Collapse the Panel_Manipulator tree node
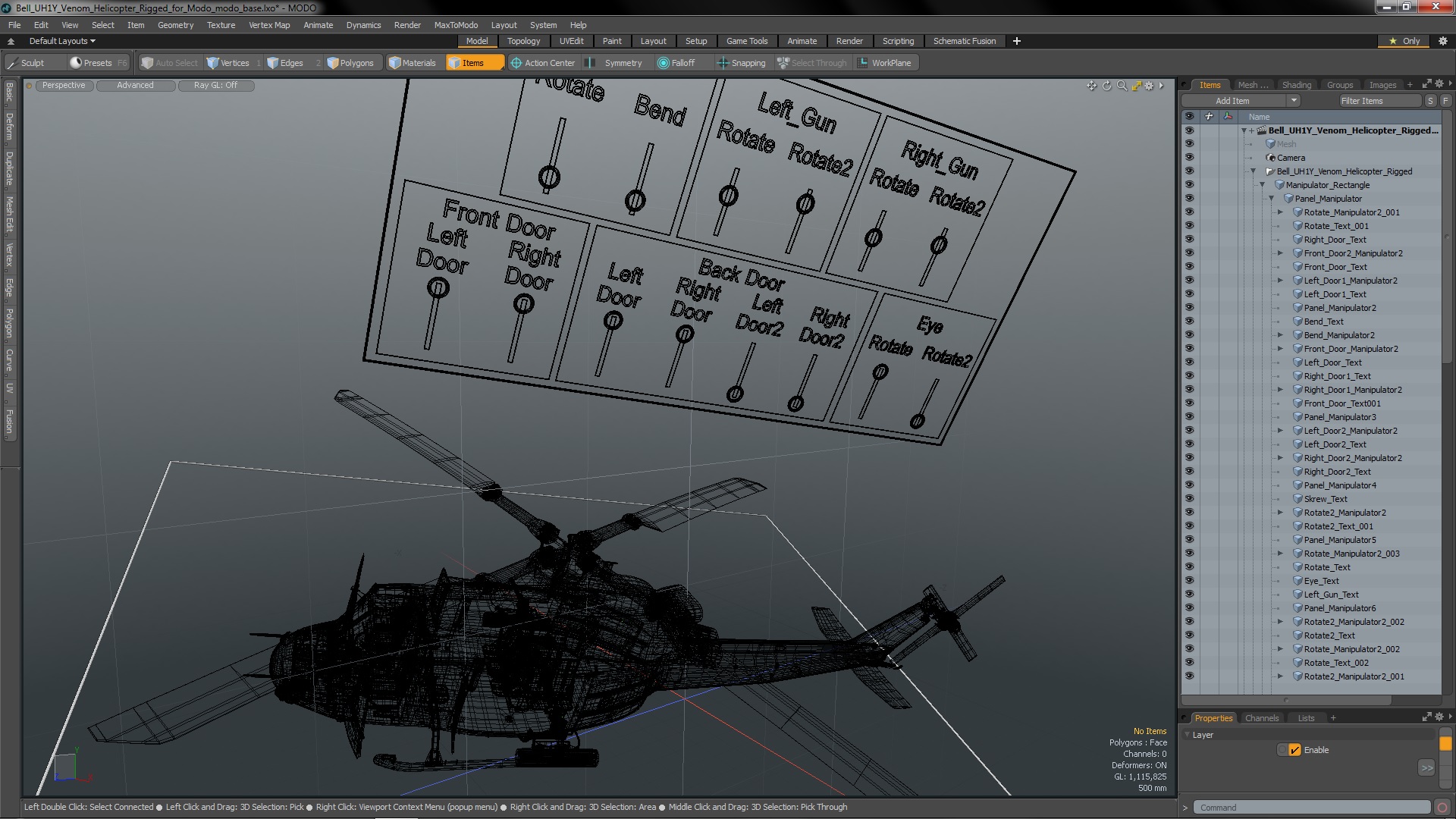 [x=1272, y=199]
